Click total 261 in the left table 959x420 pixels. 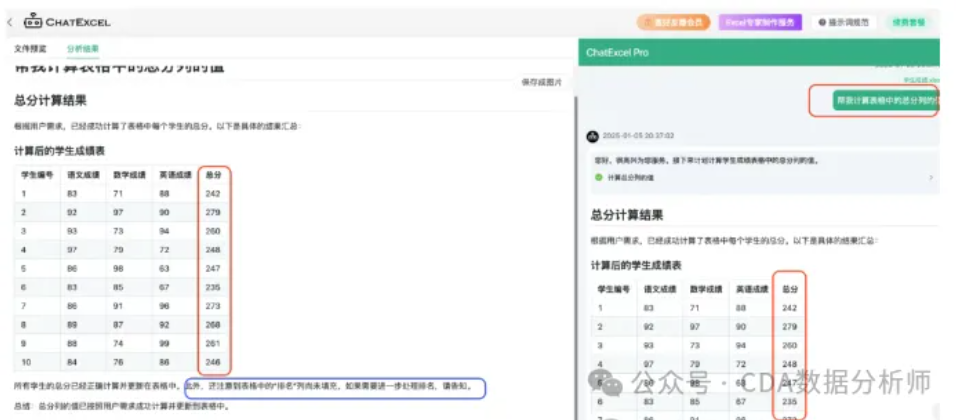pyautogui.click(x=213, y=343)
